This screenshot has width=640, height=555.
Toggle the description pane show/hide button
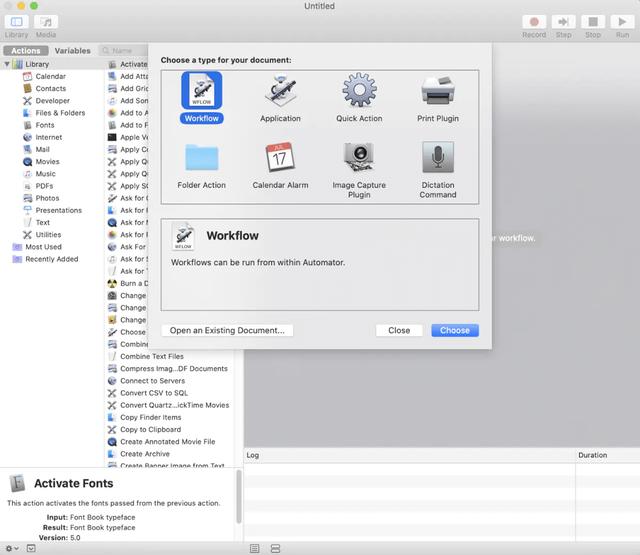click(x=31, y=548)
